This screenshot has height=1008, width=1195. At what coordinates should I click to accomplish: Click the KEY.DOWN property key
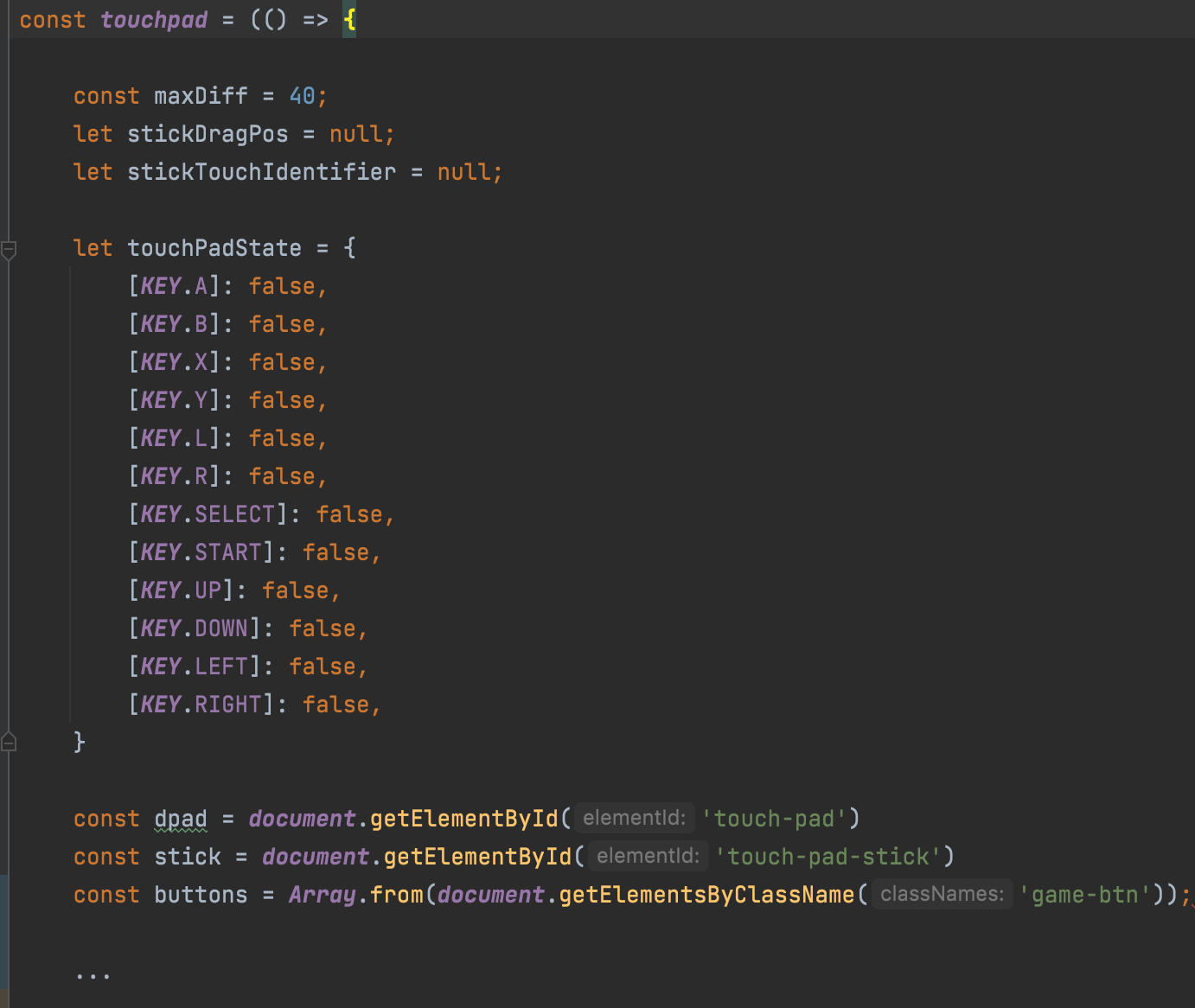pos(194,628)
